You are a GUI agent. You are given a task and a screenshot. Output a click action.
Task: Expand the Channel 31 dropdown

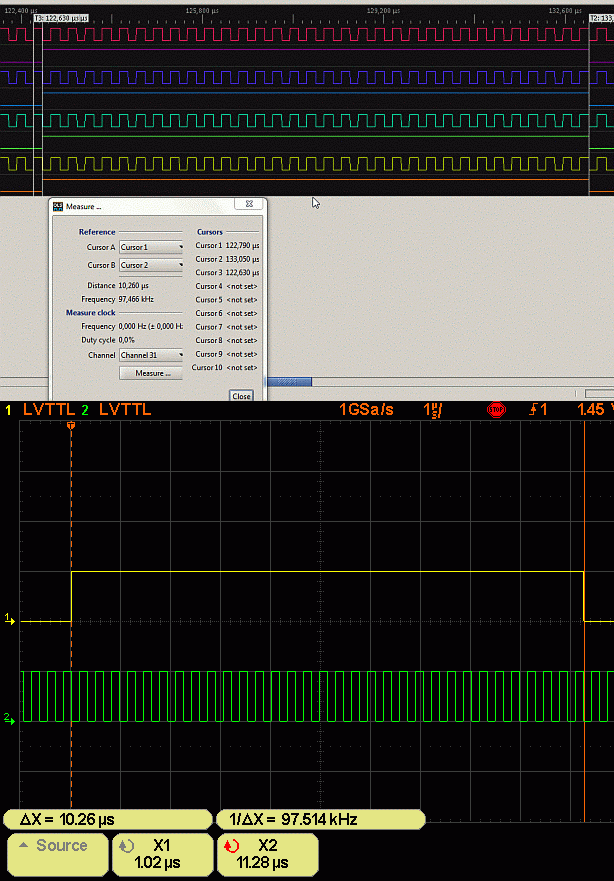[x=152, y=355]
